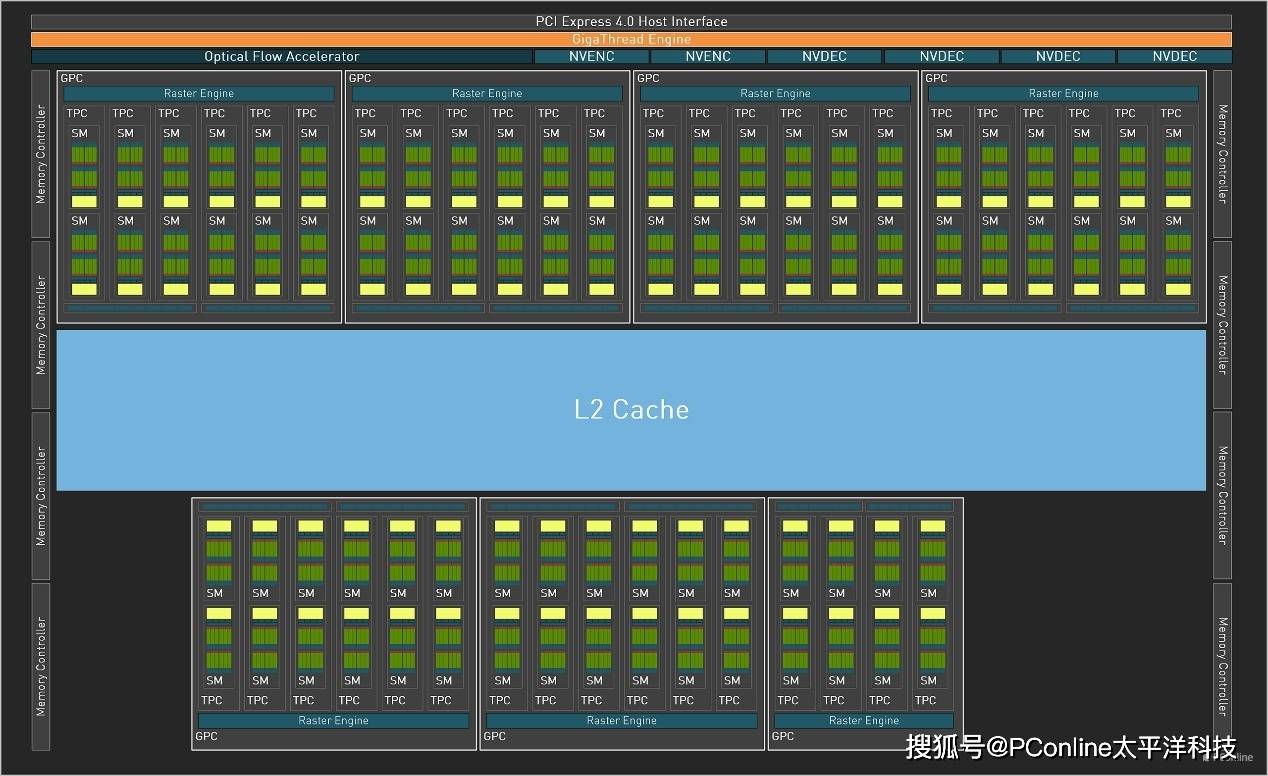Select the bottom-right Memory Controller block
The height and width of the screenshot is (776, 1268).
pos(1222,666)
